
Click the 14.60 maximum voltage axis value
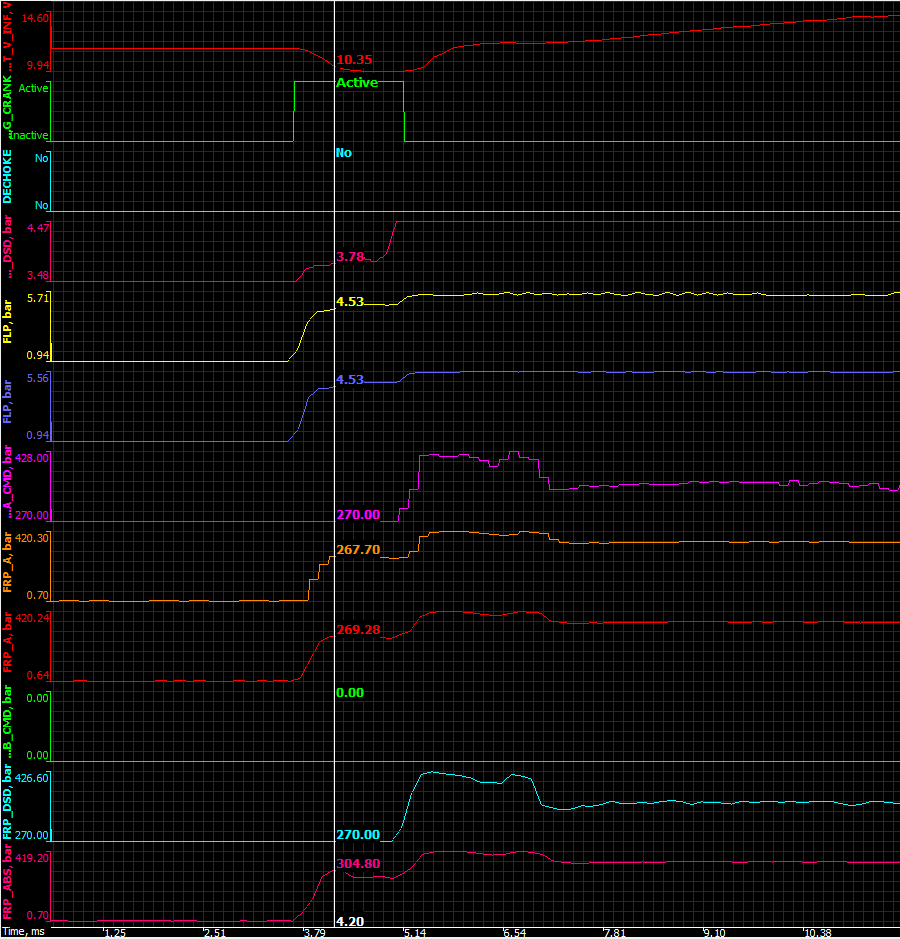(36, 18)
